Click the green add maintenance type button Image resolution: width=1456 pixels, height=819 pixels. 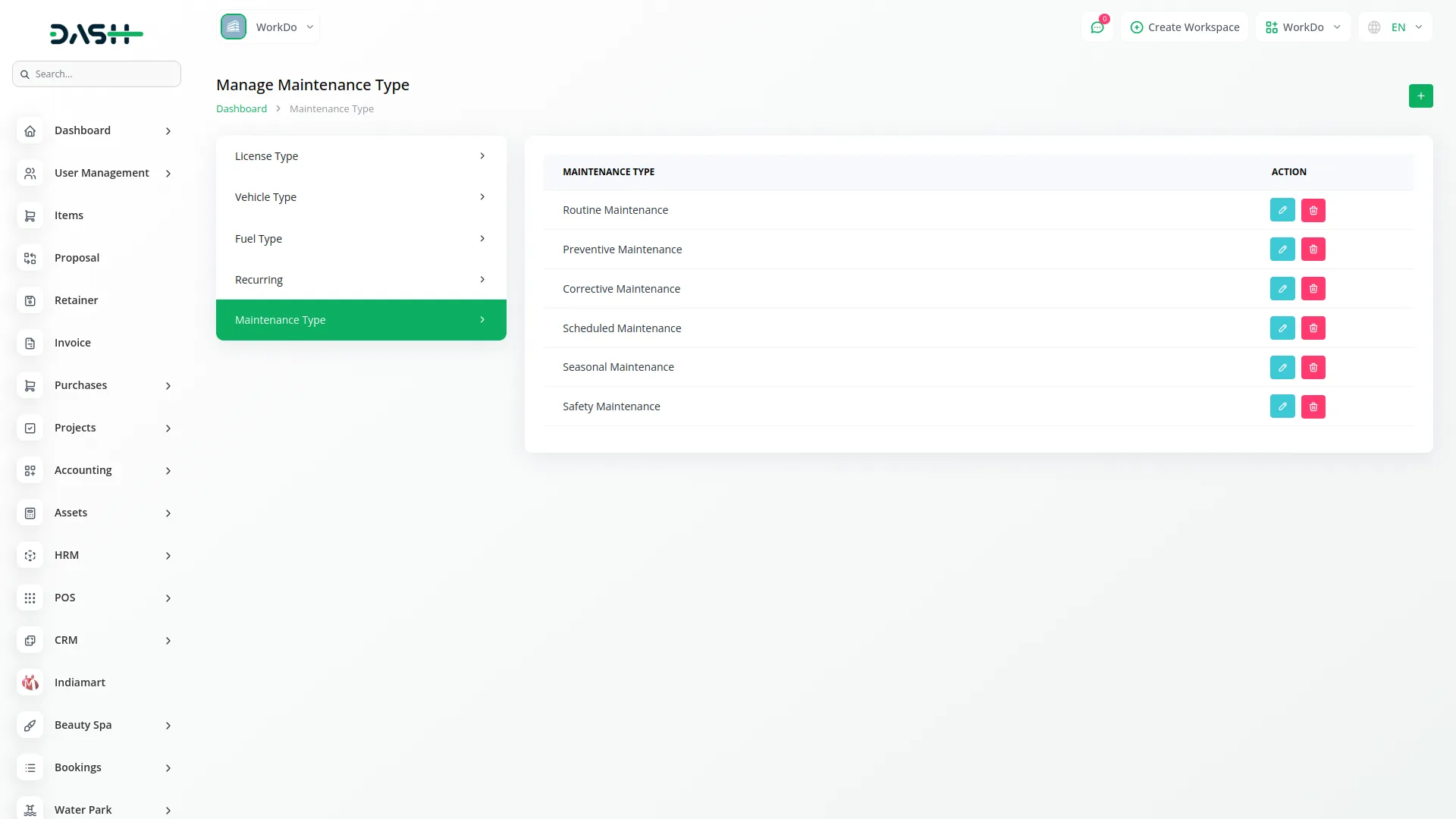tap(1420, 96)
